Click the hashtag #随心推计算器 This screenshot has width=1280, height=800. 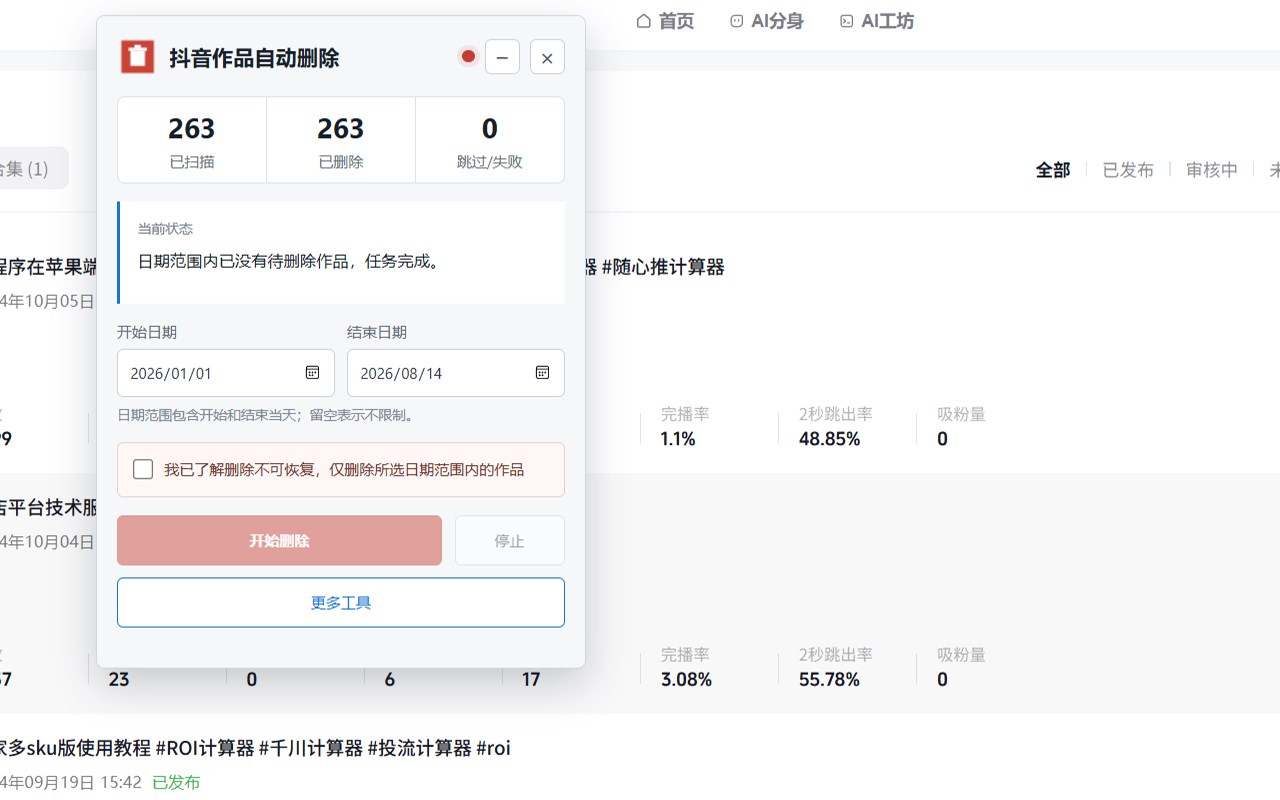663,267
